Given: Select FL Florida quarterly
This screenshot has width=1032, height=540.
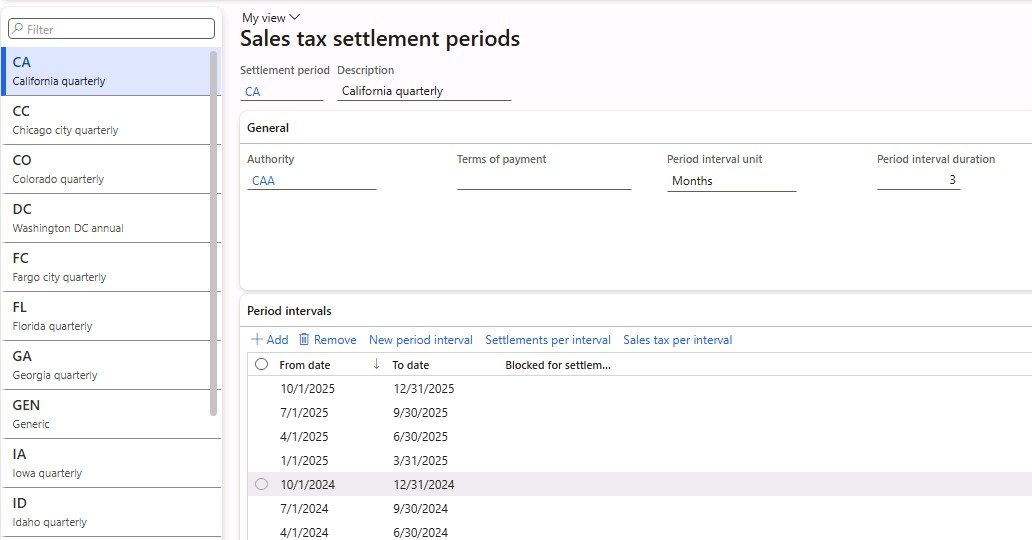Looking at the screenshot, I should coord(107,316).
